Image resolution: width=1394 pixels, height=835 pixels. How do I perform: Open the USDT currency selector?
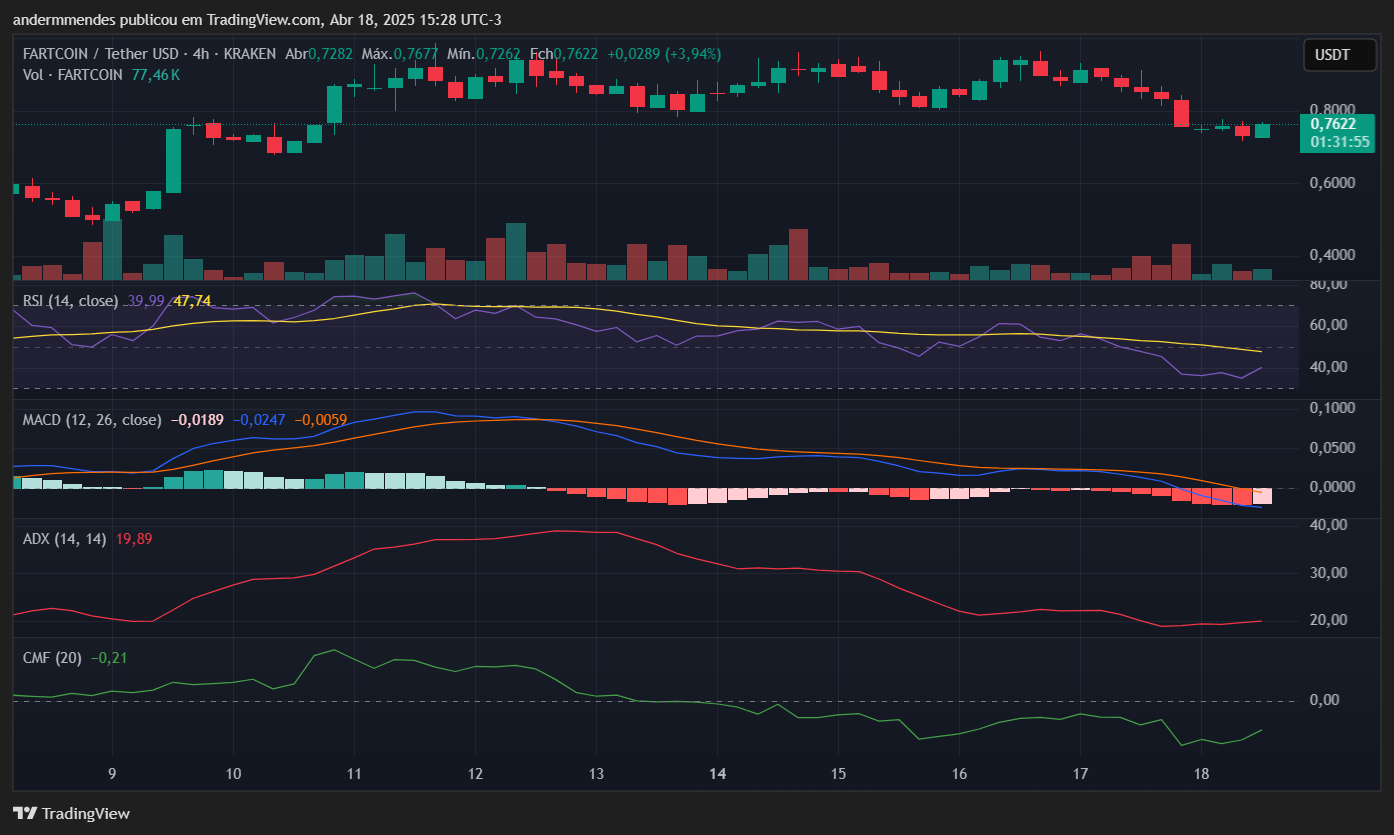(1339, 55)
